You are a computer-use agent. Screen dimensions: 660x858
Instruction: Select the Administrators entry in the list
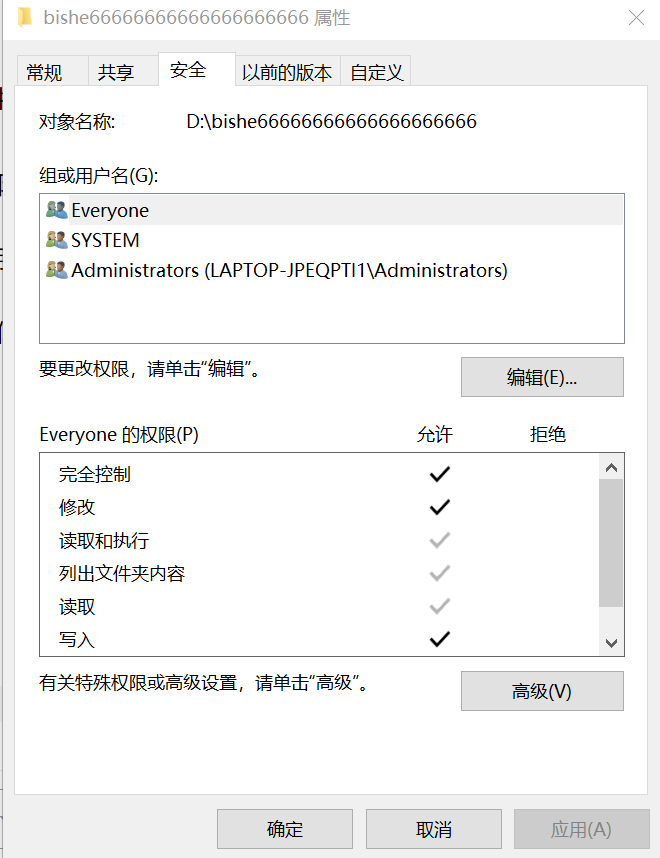[x=200, y=270]
